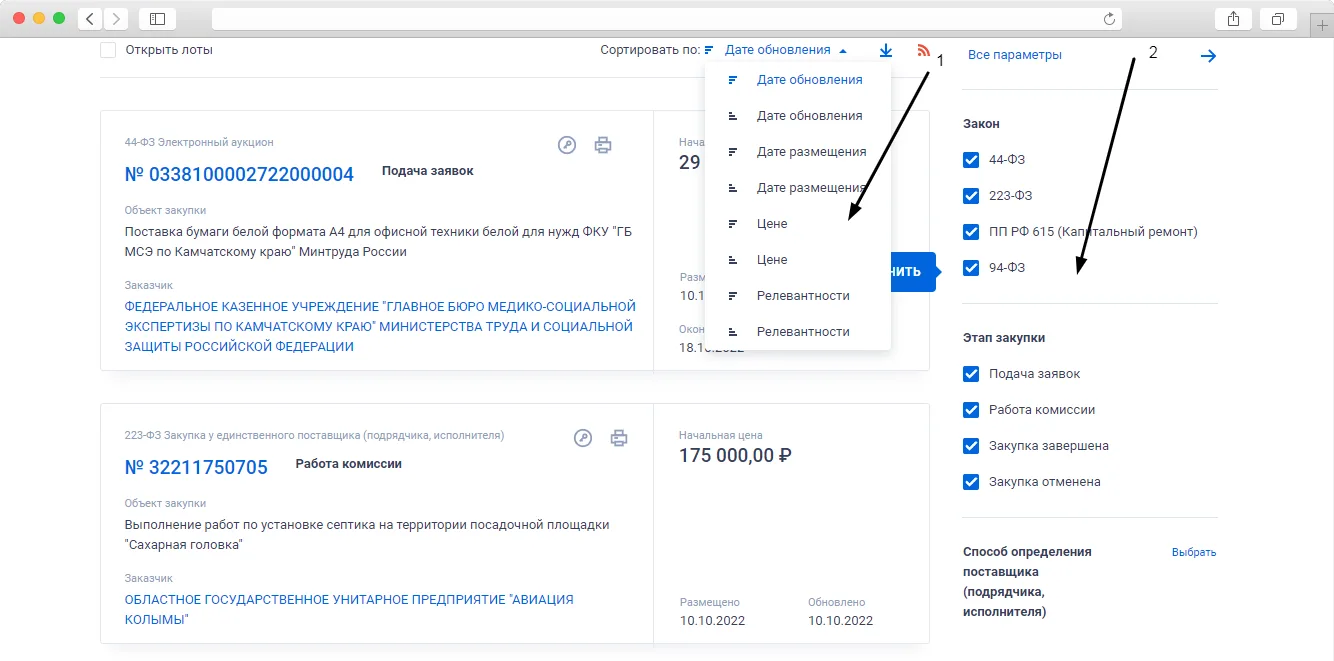Open the Safari share menu icon
Image resolution: width=1334 pixels, height=661 pixels.
tap(1233, 19)
